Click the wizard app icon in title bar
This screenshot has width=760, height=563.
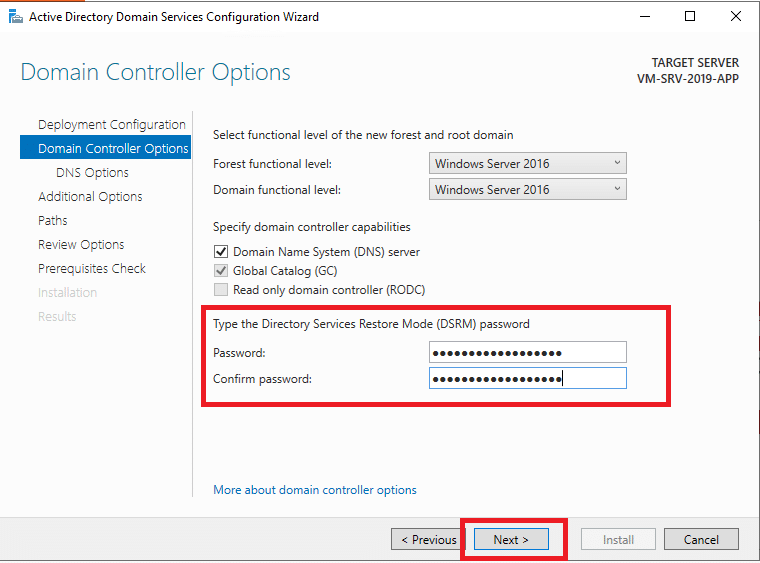[x=16, y=17]
